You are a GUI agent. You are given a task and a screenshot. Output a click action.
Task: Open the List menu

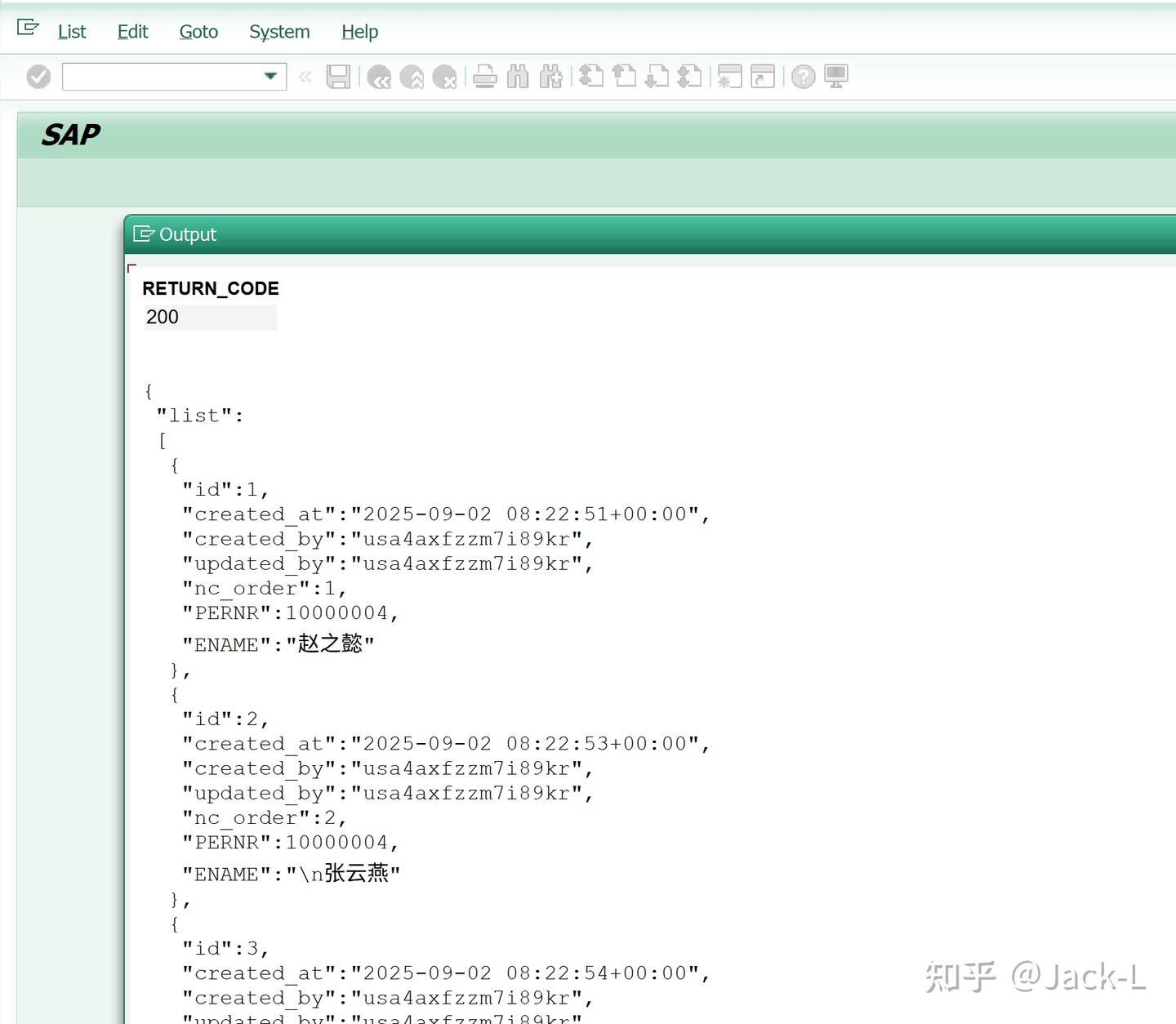click(72, 32)
